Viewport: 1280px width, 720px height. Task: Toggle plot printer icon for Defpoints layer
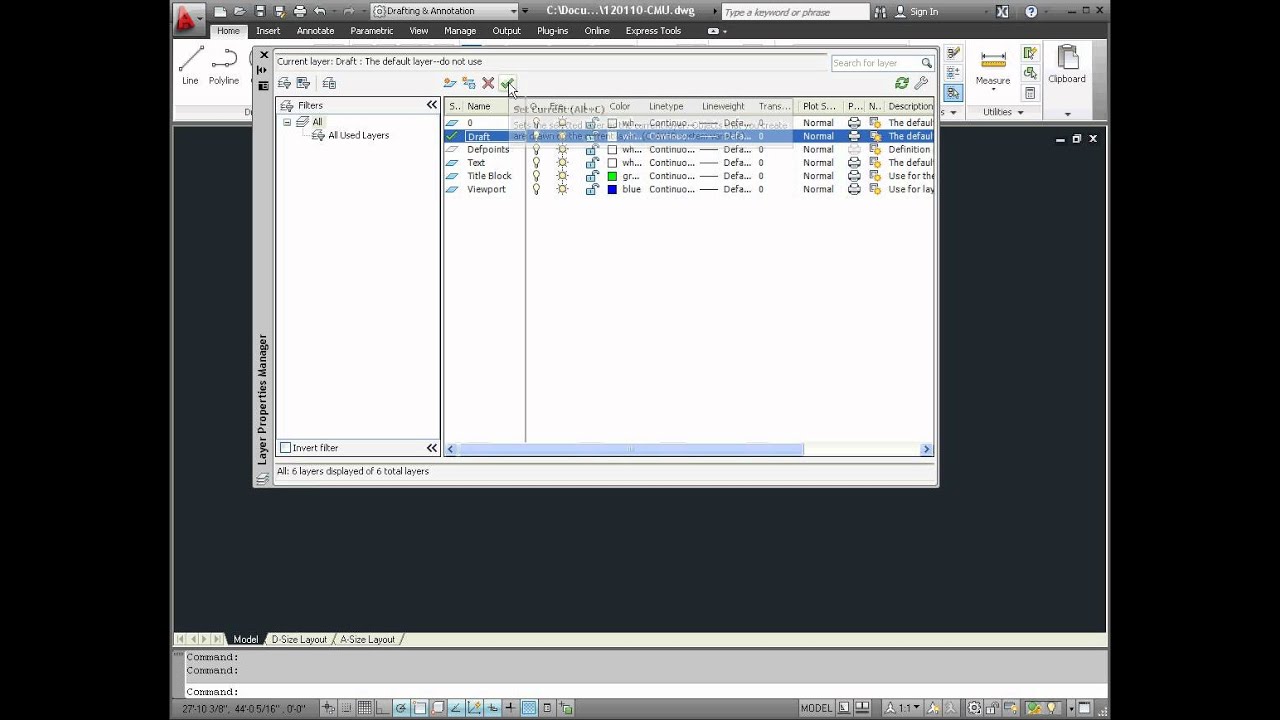[854, 149]
